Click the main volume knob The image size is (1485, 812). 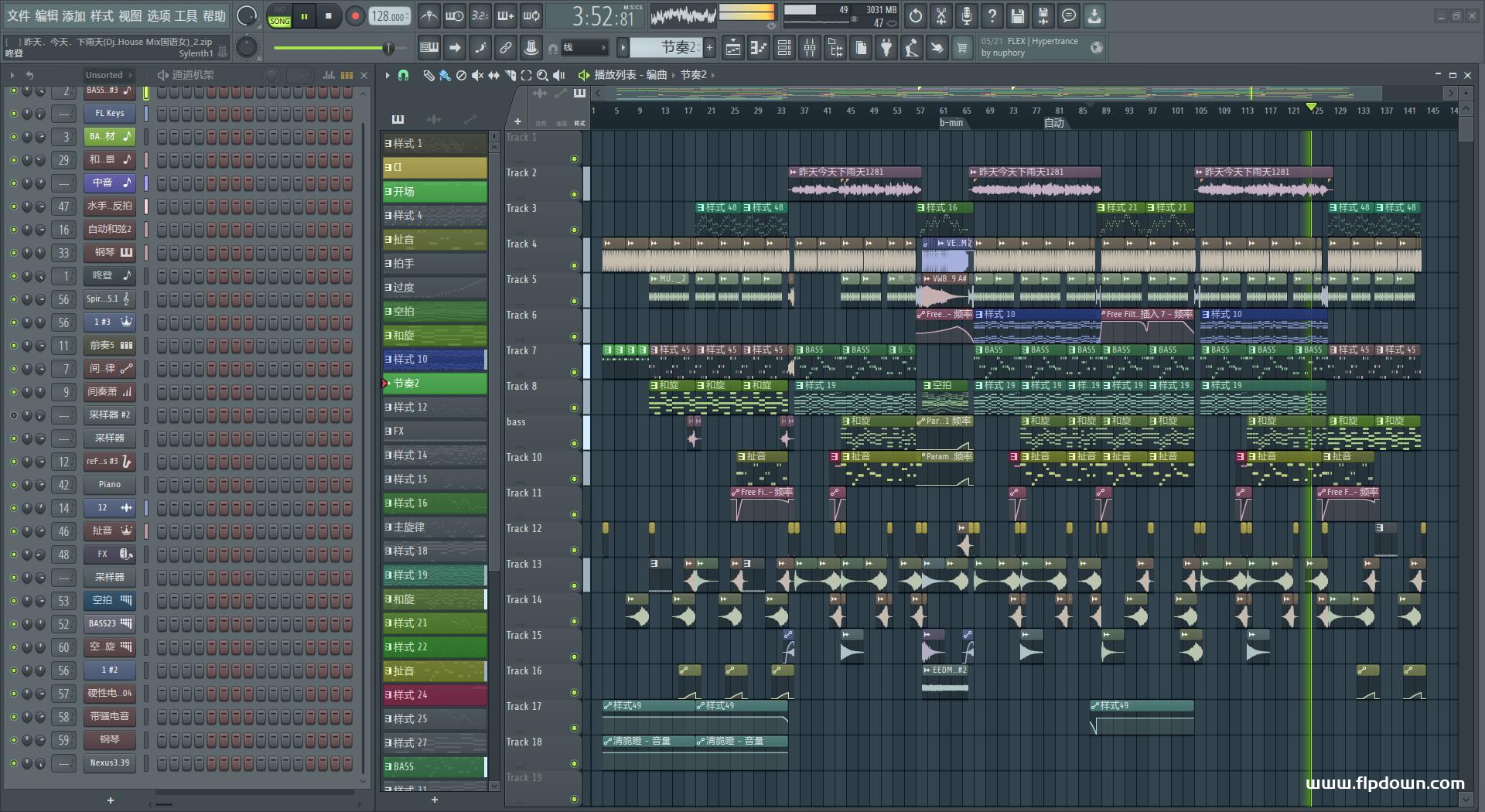246,15
